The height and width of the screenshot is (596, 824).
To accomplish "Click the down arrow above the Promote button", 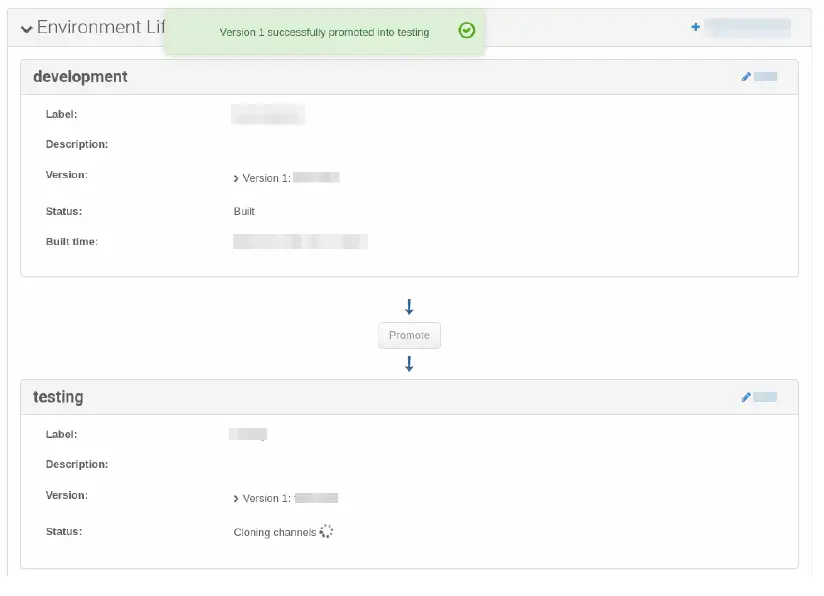I will pos(409,307).
